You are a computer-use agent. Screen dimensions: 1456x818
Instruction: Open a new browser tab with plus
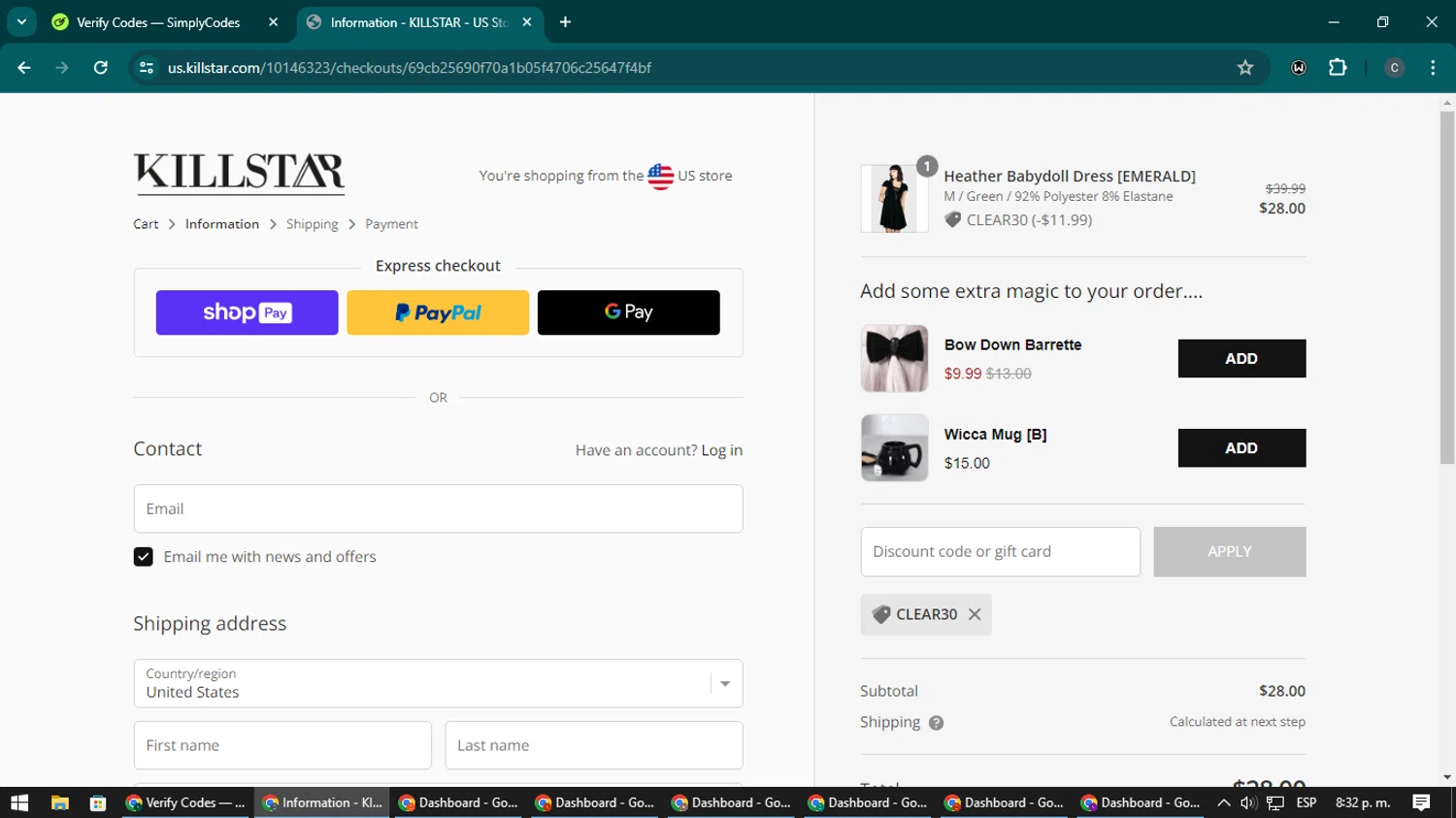coord(565,22)
